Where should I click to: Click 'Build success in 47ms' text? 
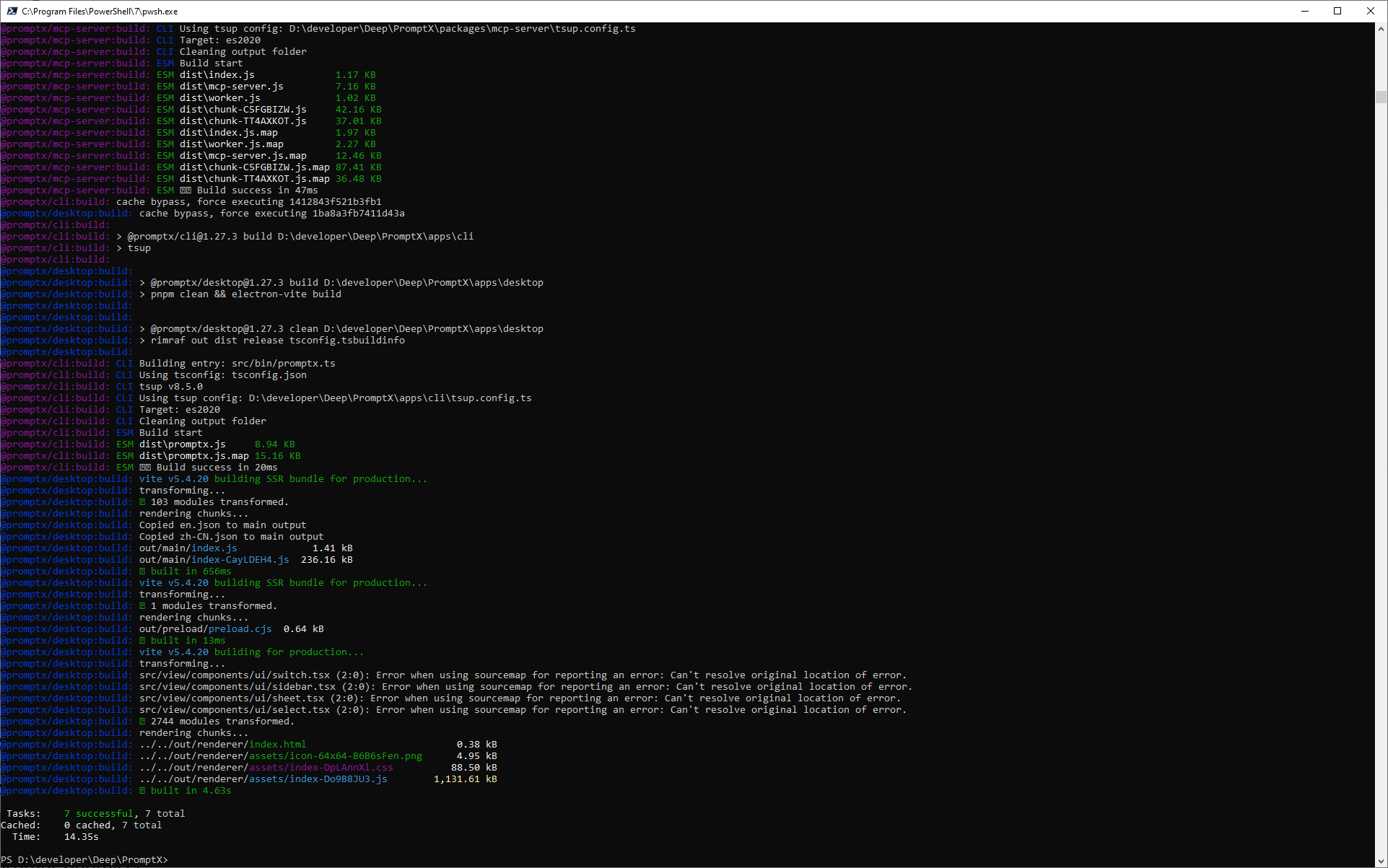click(x=257, y=190)
